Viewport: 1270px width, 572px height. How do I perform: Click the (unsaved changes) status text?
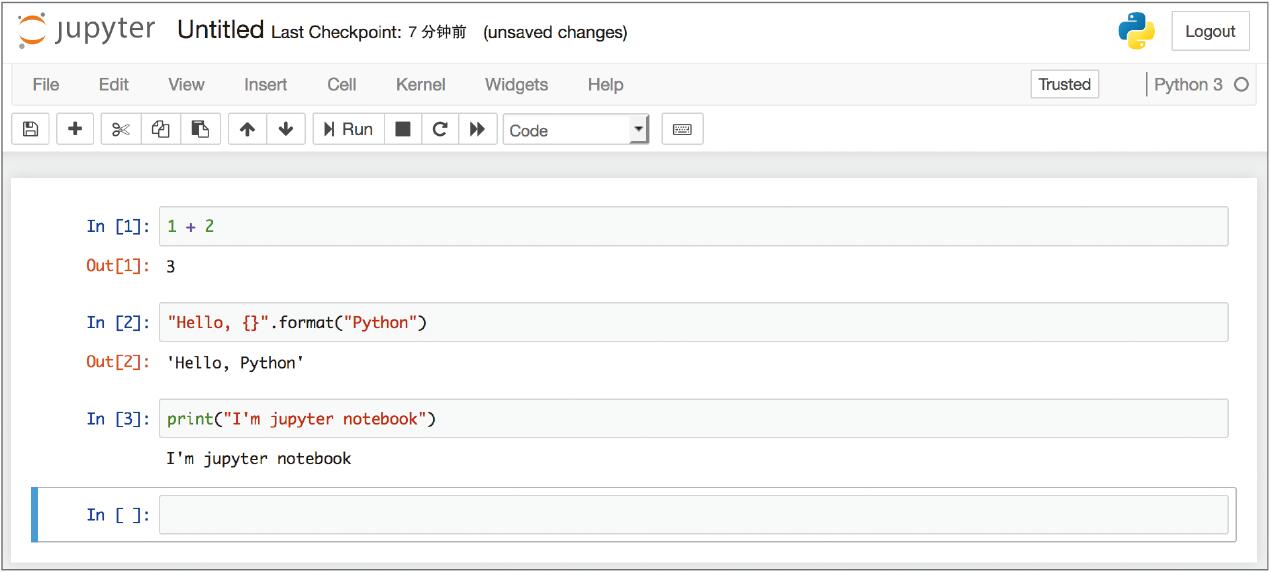pos(555,32)
